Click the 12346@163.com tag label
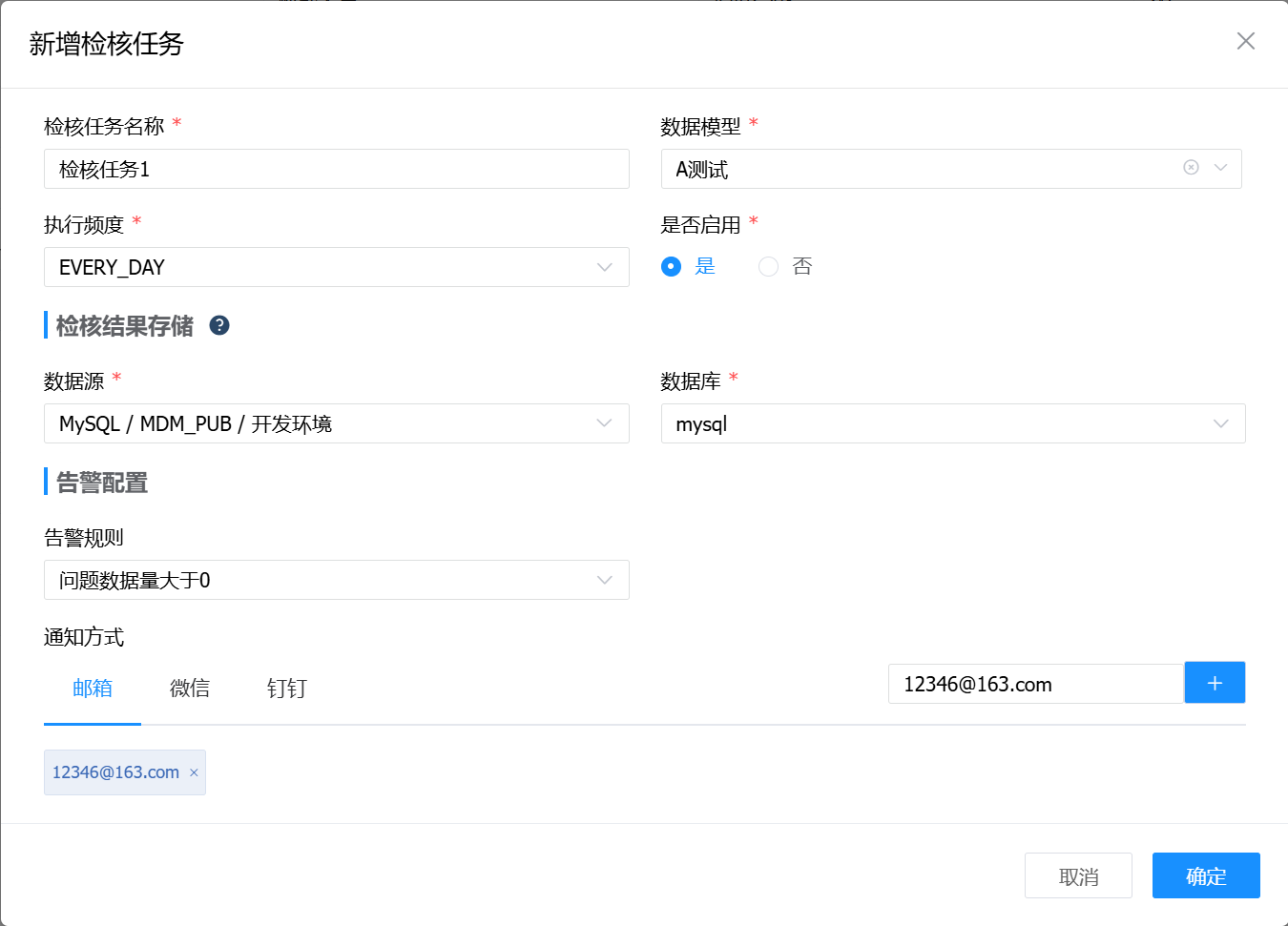The width and height of the screenshot is (1288, 926). 115,772
